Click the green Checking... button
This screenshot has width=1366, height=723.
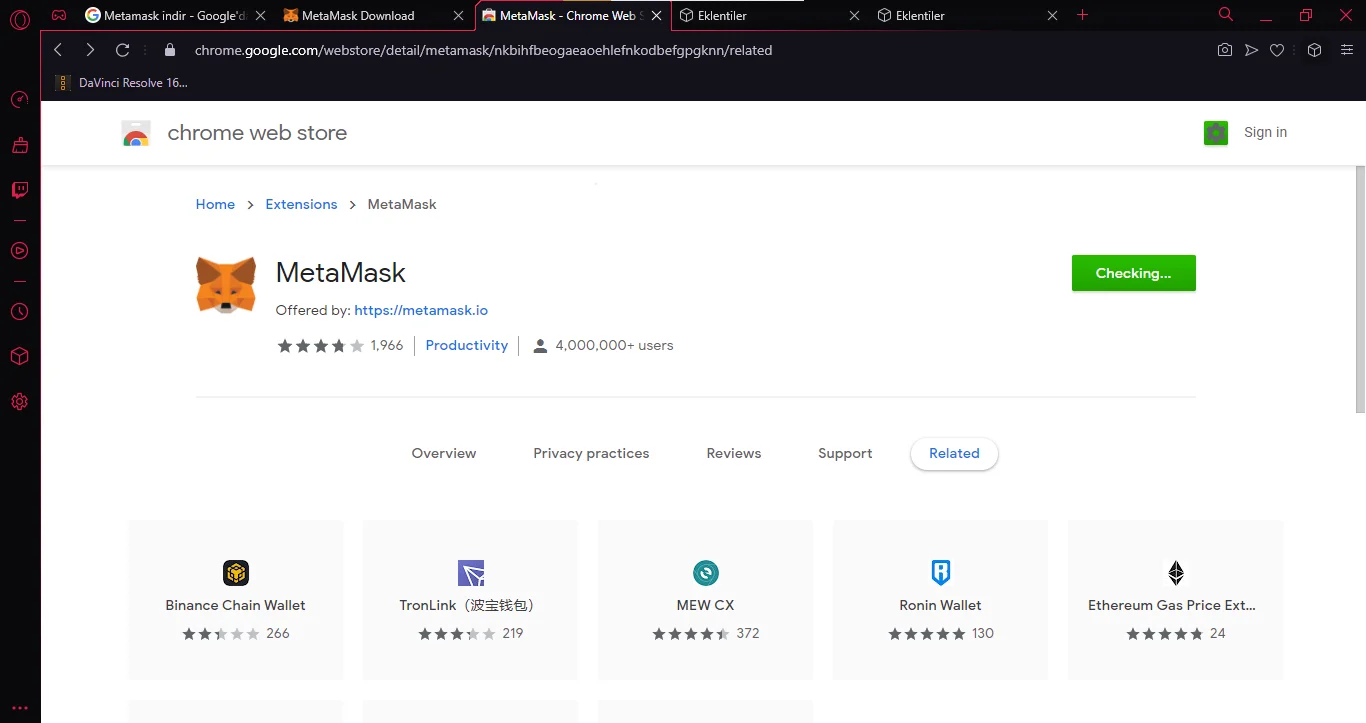[1133, 273]
